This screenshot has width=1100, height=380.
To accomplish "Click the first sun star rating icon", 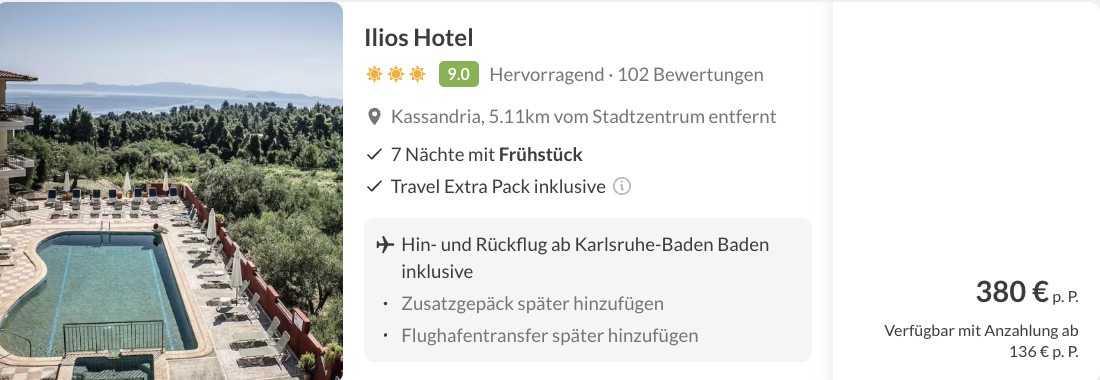I will pos(374,74).
